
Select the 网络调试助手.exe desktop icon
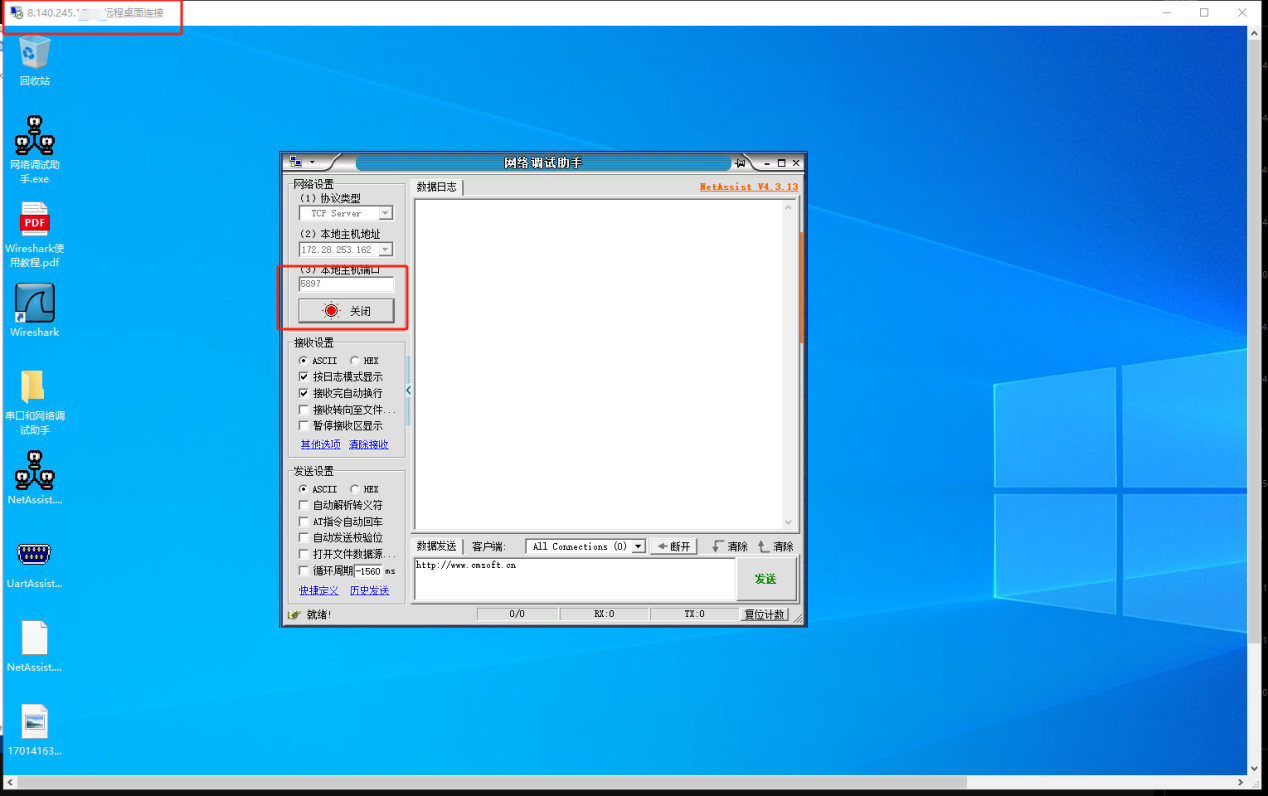[x=35, y=136]
